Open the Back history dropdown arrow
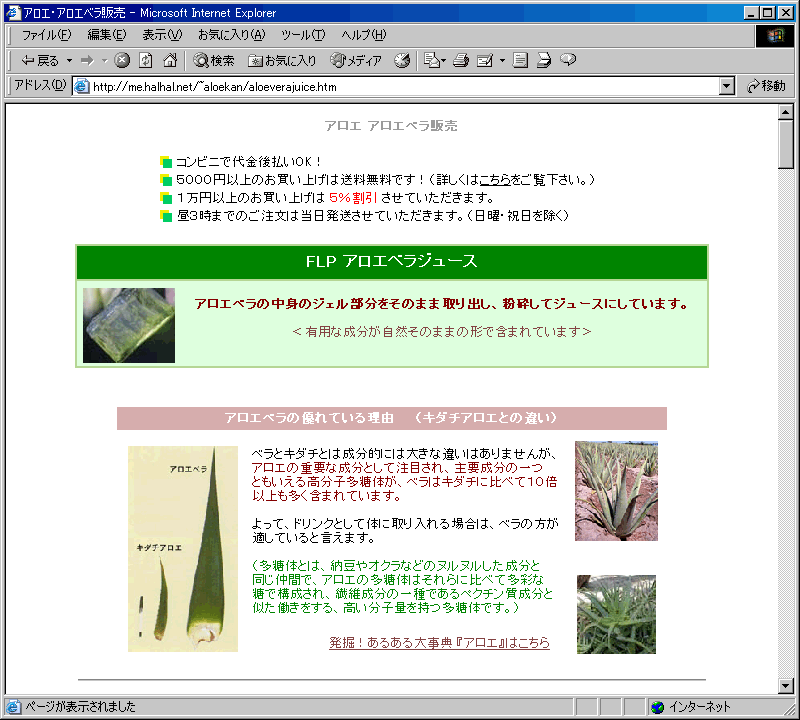The width and height of the screenshot is (800, 720). coord(69,61)
